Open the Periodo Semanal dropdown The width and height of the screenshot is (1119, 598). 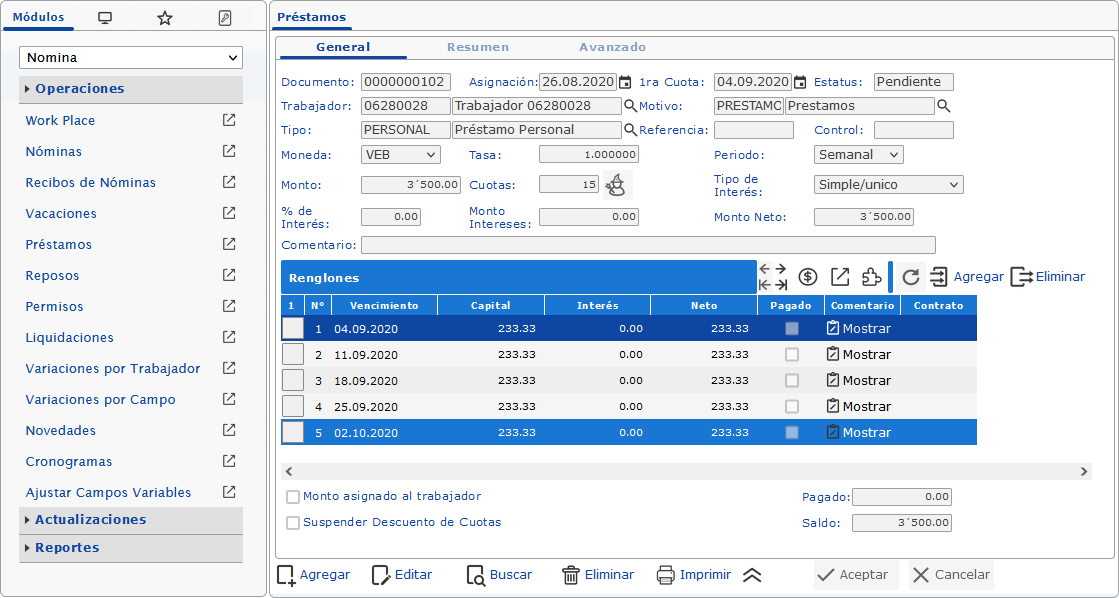859,155
